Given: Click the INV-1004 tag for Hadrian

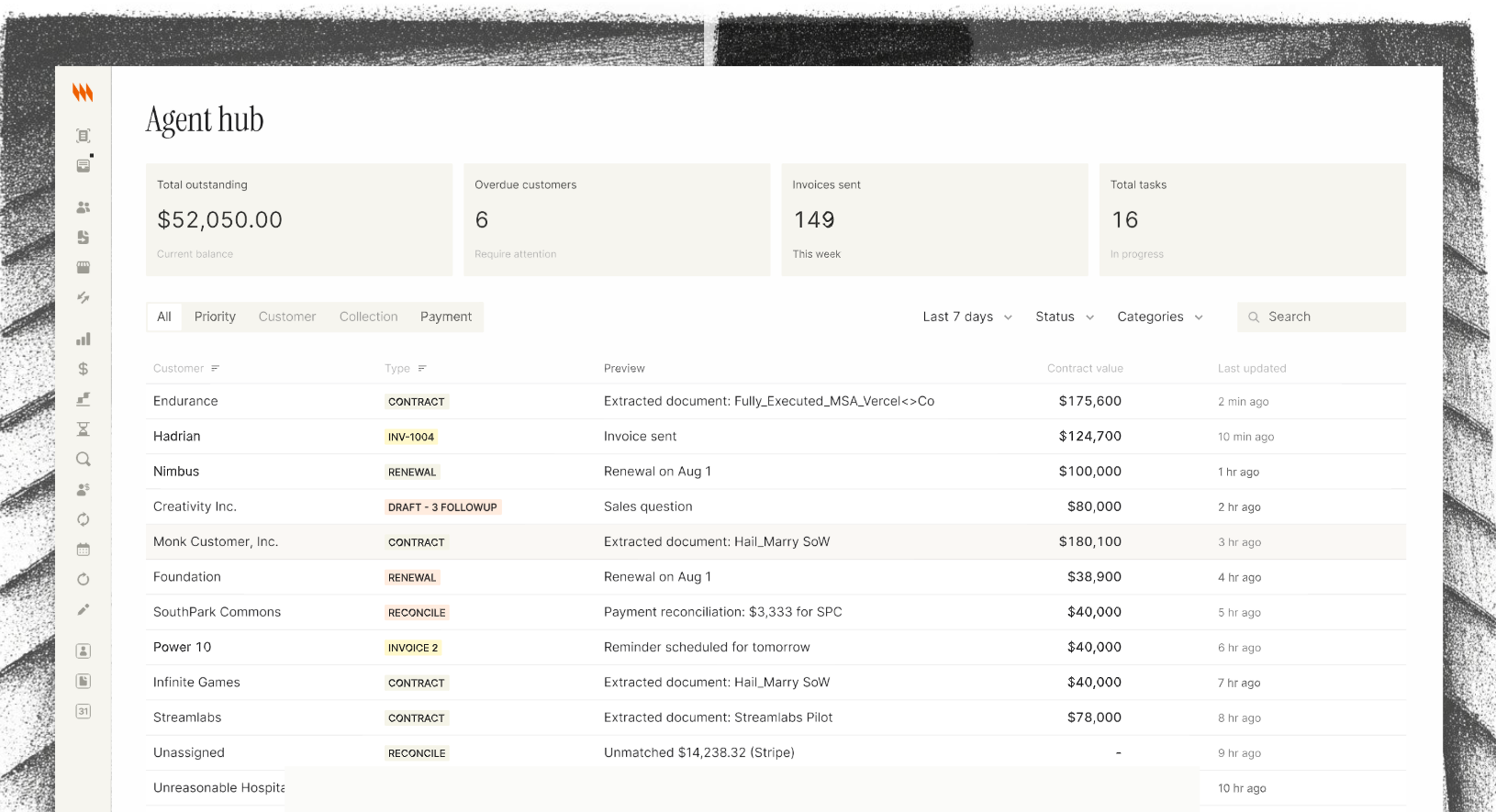Looking at the screenshot, I should tap(411, 438).
